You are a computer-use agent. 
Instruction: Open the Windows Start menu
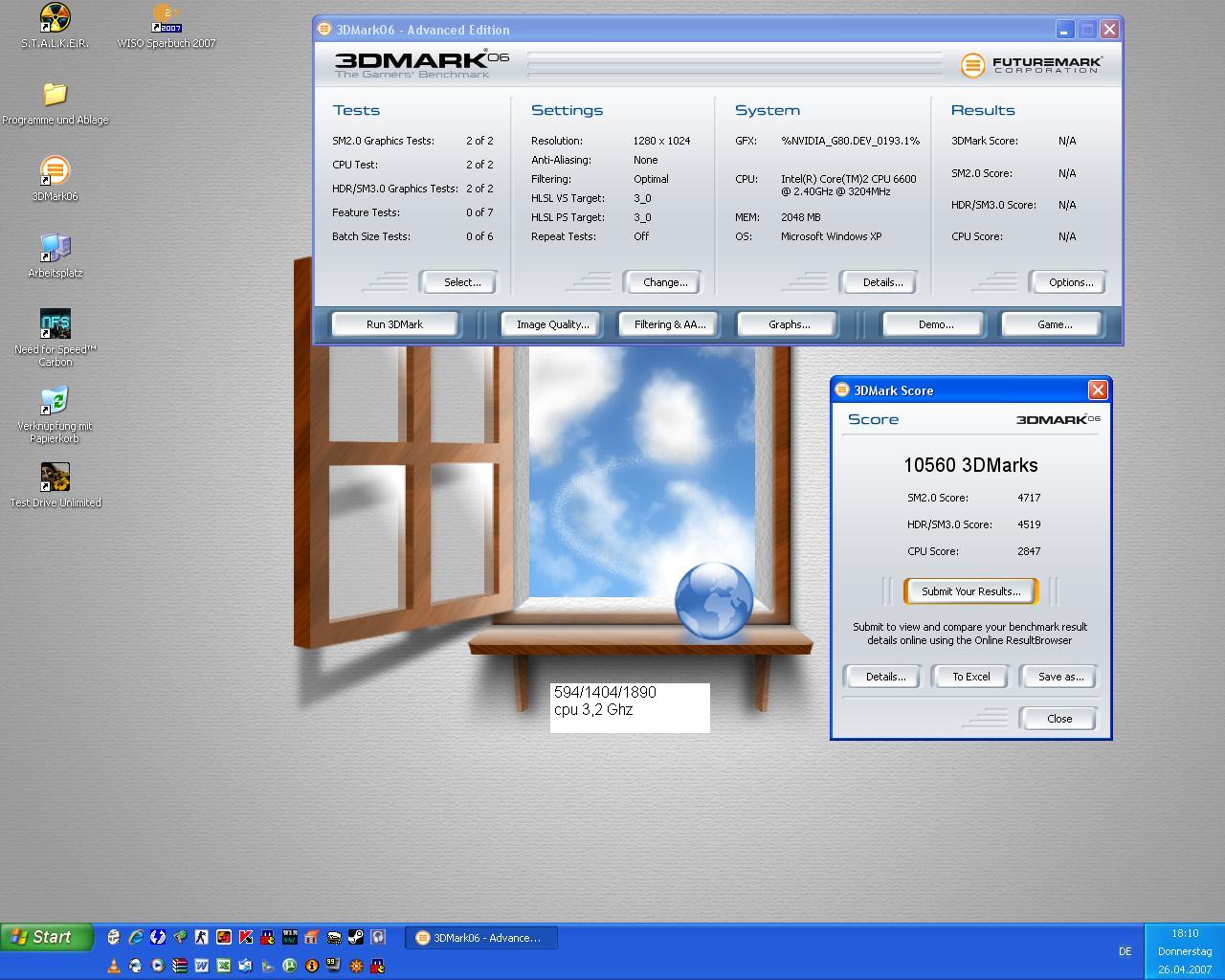47,937
